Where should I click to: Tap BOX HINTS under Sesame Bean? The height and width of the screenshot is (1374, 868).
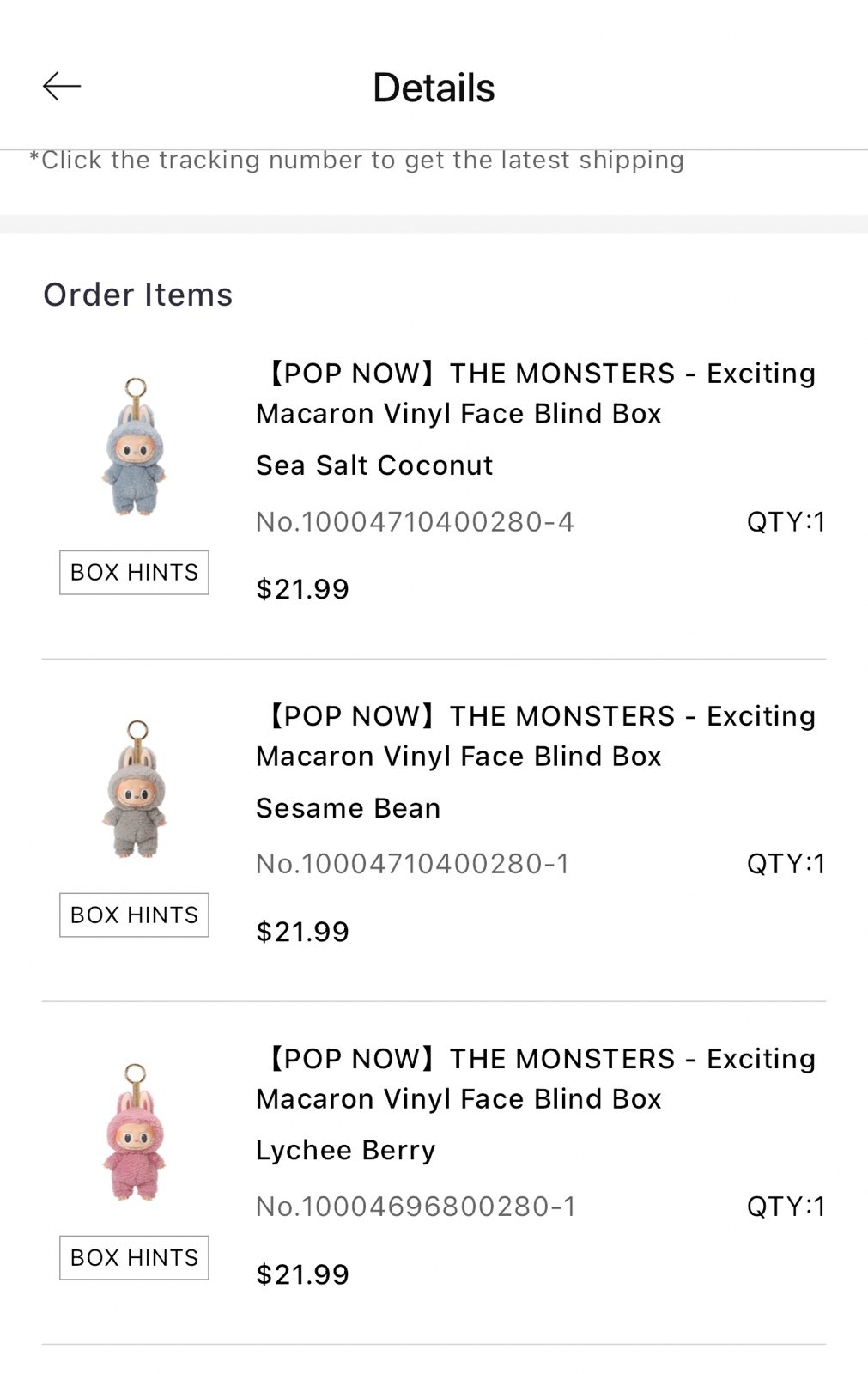click(134, 915)
